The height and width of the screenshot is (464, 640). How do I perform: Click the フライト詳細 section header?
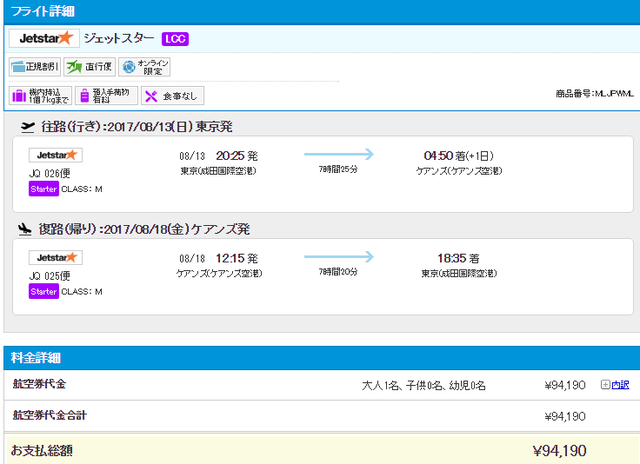click(322, 11)
